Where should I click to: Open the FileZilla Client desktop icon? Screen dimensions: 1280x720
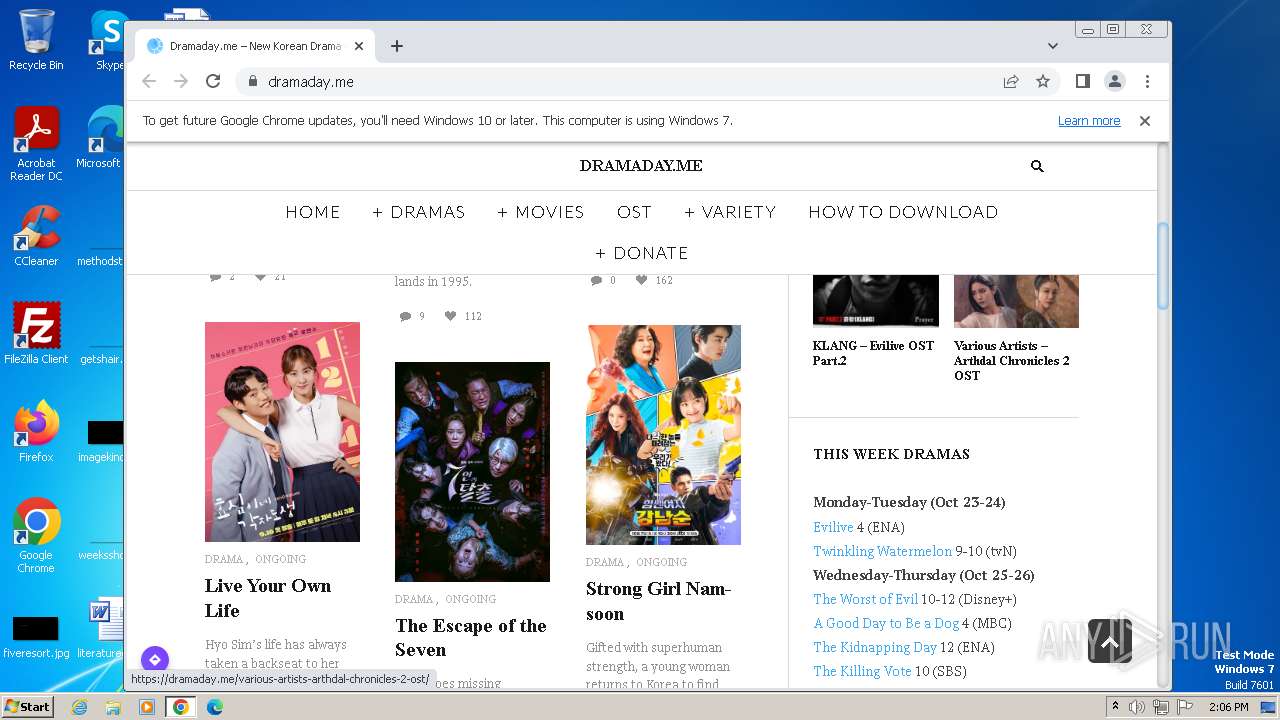[x=36, y=333]
